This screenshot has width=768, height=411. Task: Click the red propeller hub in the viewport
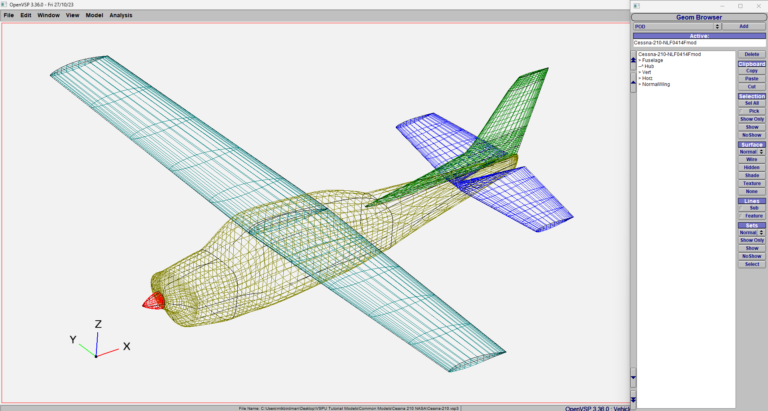tap(151, 299)
